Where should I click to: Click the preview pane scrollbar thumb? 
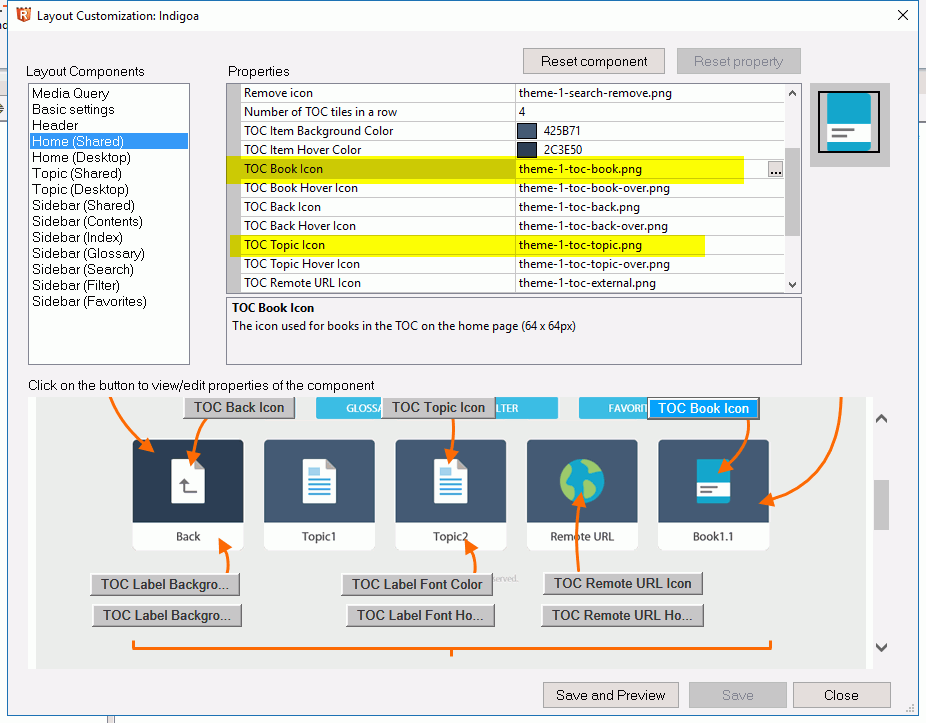pyautogui.click(x=881, y=504)
